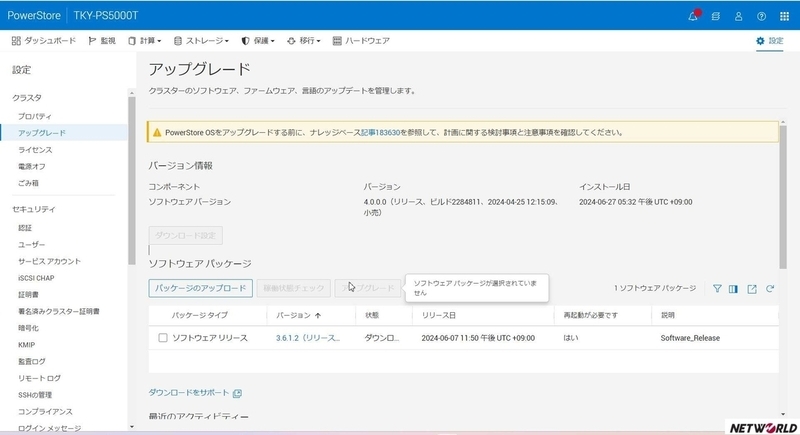Select 証明書 in the sidebar

pyautogui.click(x=28, y=295)
